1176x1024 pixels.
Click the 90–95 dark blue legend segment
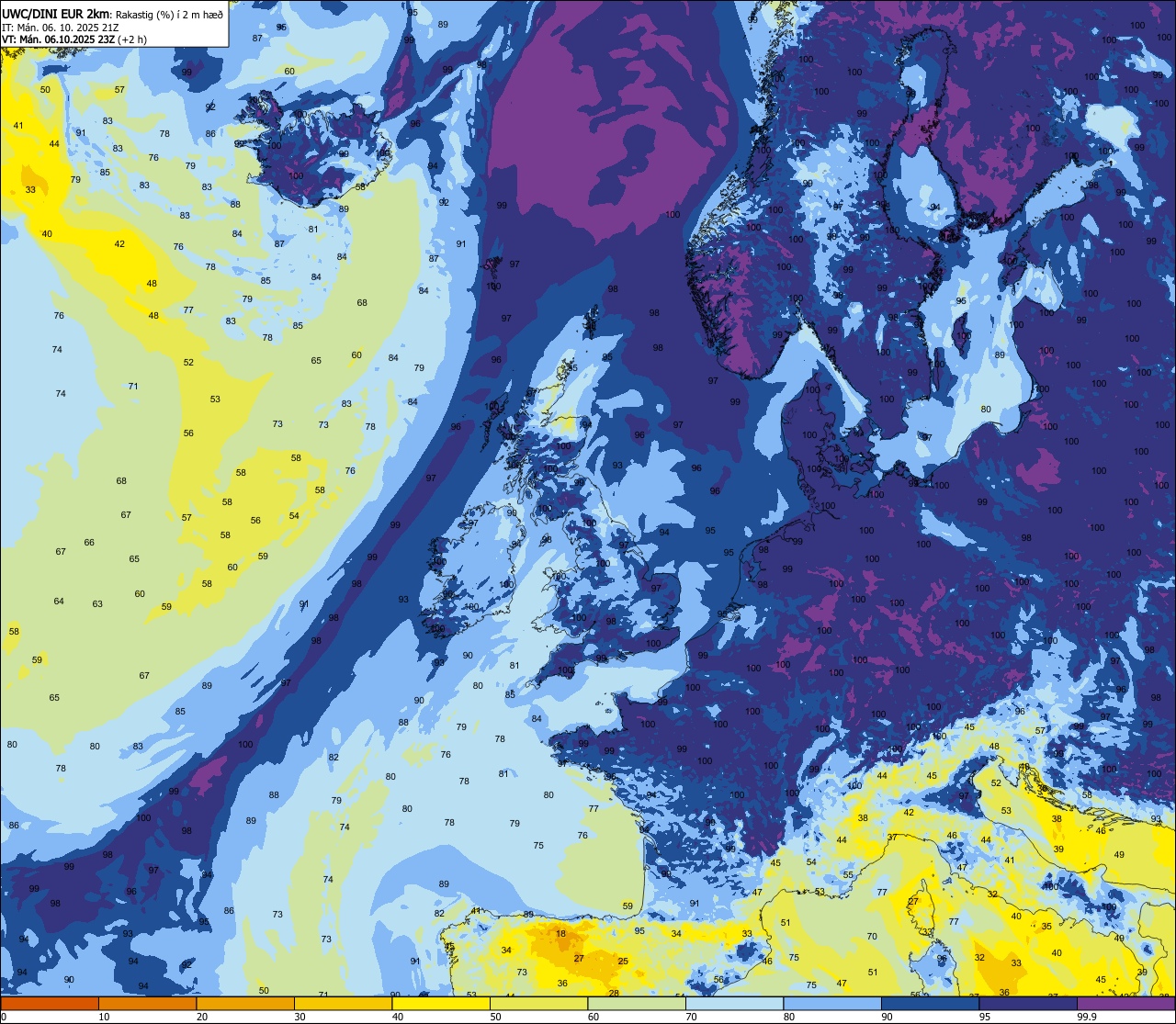point(930,1003)
